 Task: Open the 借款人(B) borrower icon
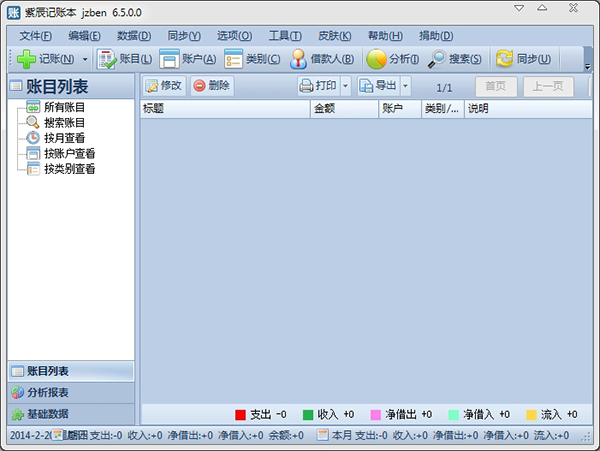click(298, 59)
